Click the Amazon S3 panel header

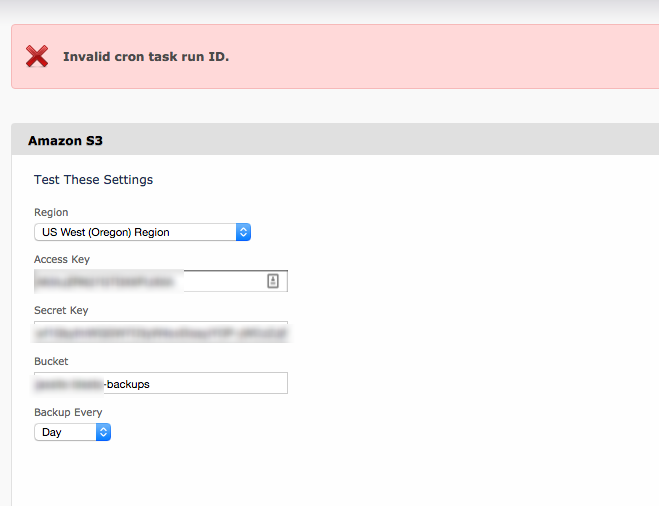tap(335, 140)
